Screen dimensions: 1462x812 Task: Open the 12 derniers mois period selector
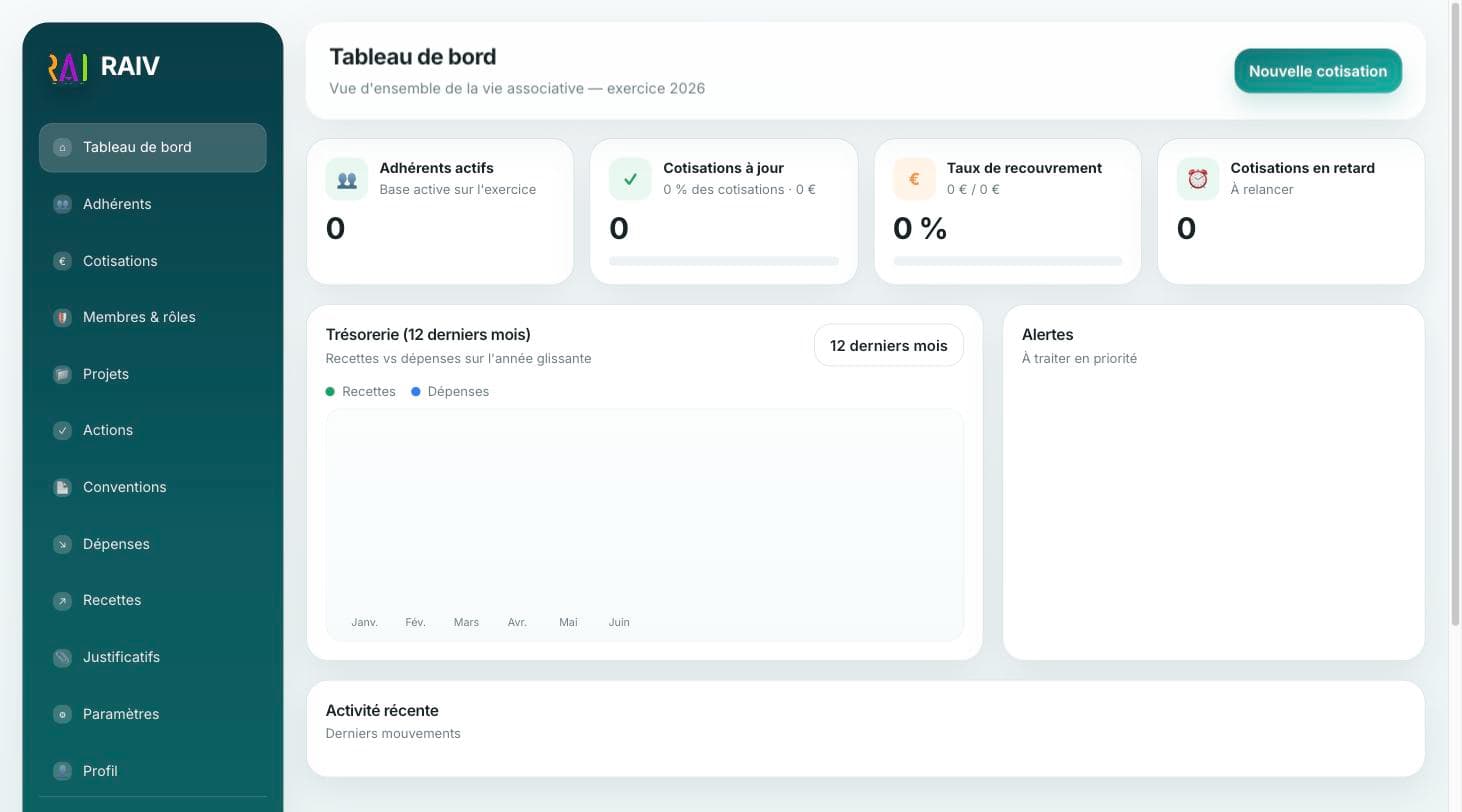click(x=889, y=345)
